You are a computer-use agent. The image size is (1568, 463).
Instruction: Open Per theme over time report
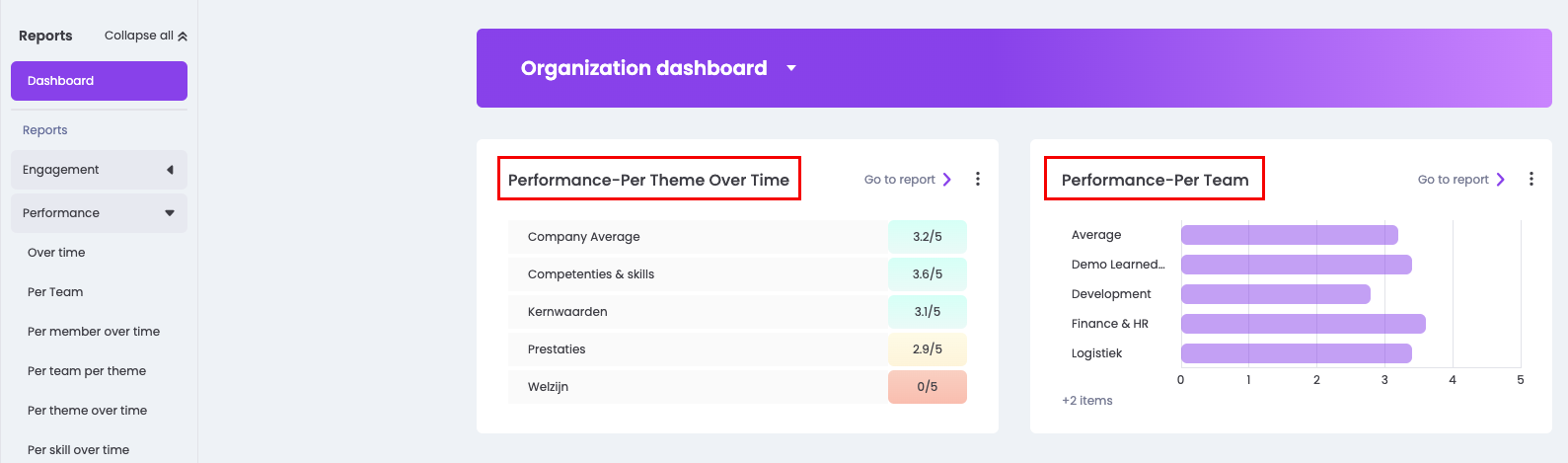tap(87, 411)
